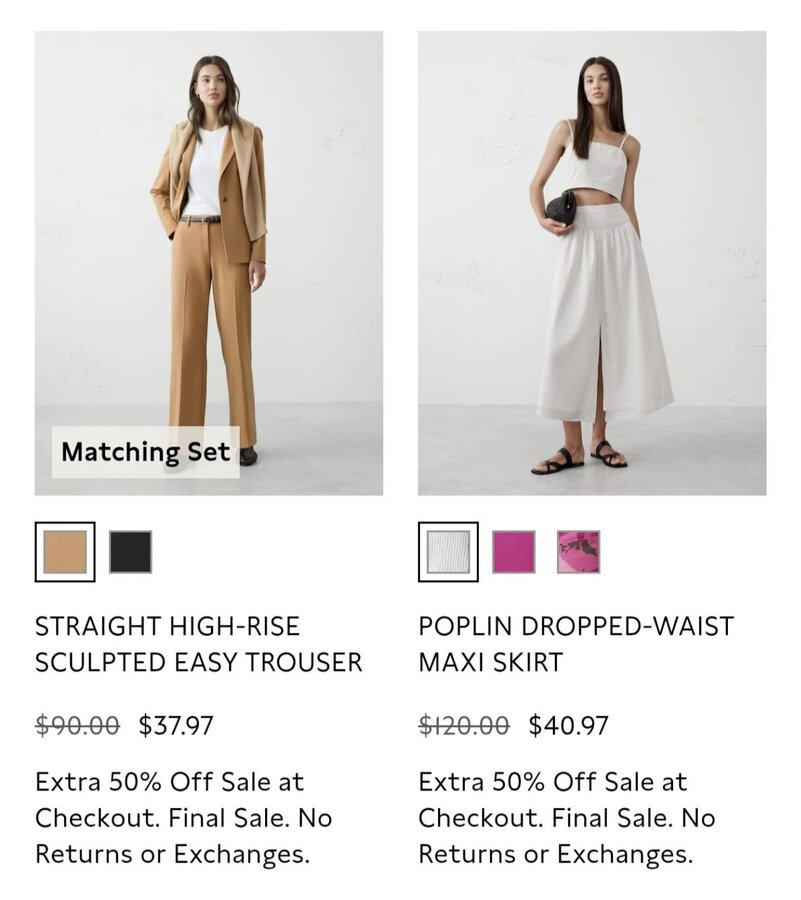
Task: Click the struck-through $90.00 original price
Action: [x=77, y=725]
